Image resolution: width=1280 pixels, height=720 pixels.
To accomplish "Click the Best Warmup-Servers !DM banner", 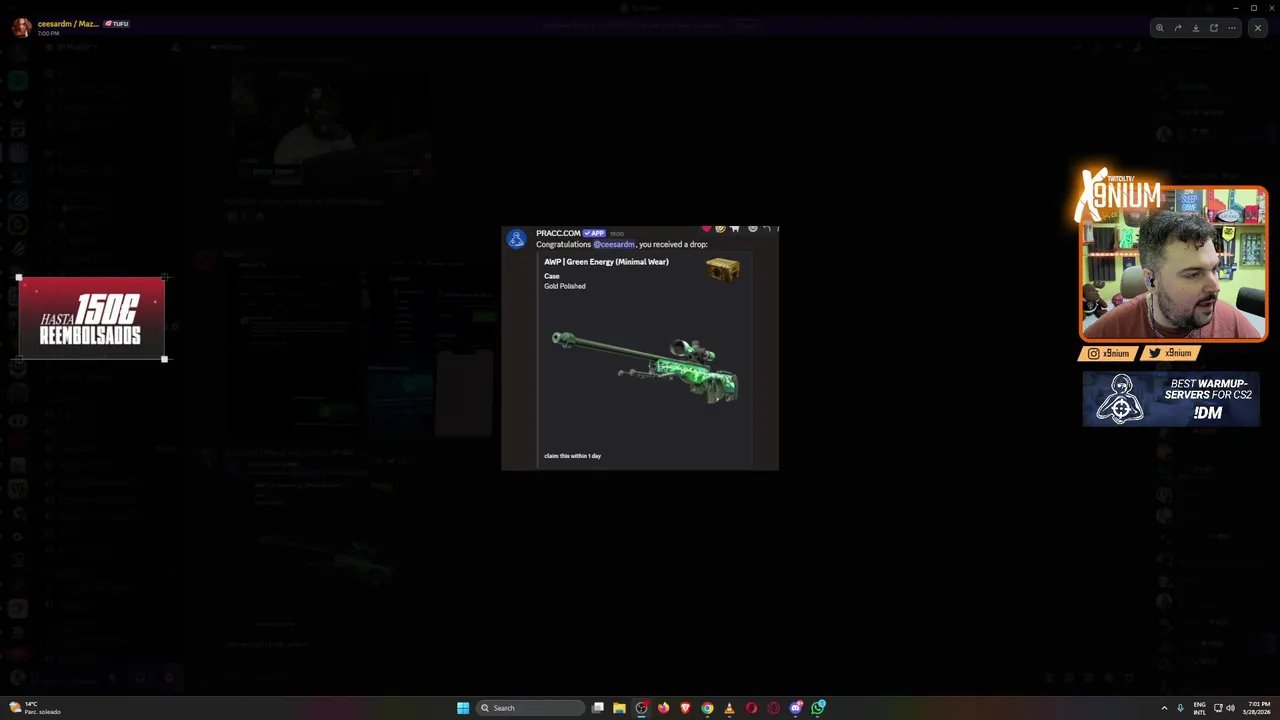I will (1171, 399).
